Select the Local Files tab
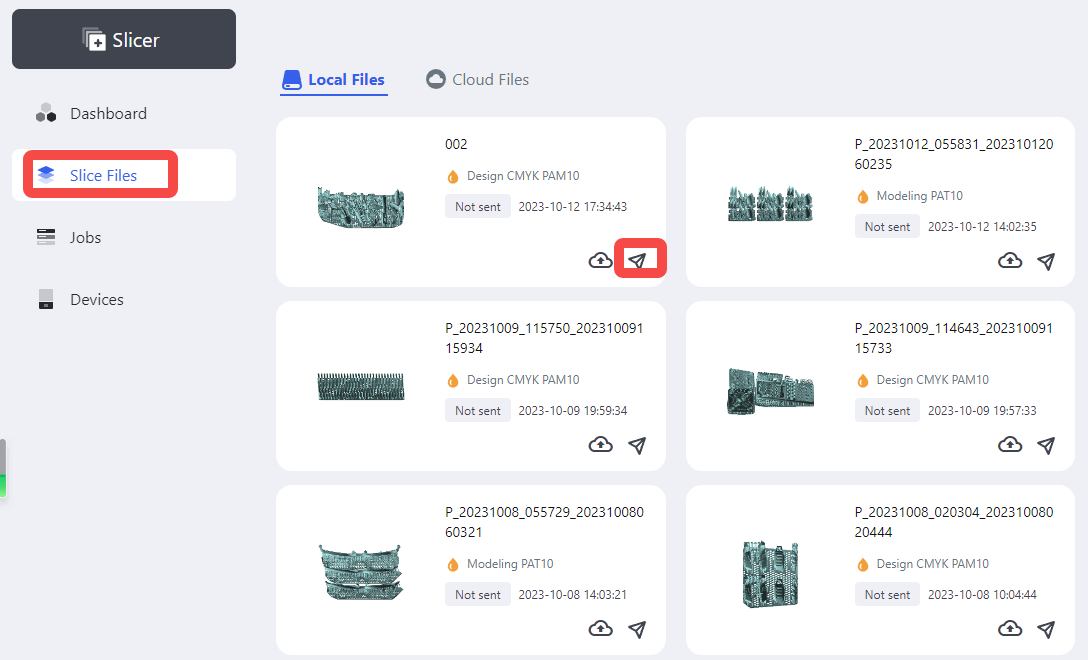 click(334, 80)
